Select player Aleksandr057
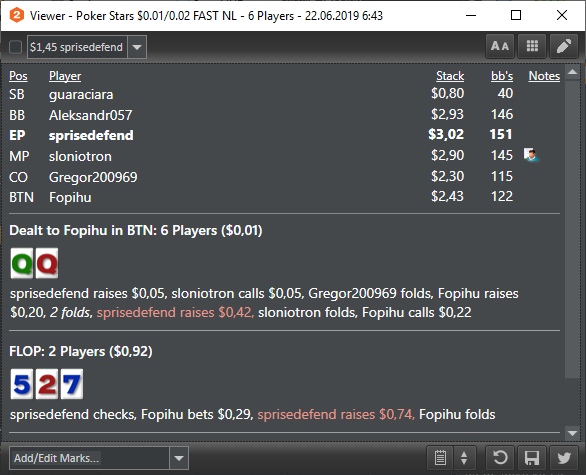Image resolution: width=586 pixels, height=475 pixels. click(90, 115)
